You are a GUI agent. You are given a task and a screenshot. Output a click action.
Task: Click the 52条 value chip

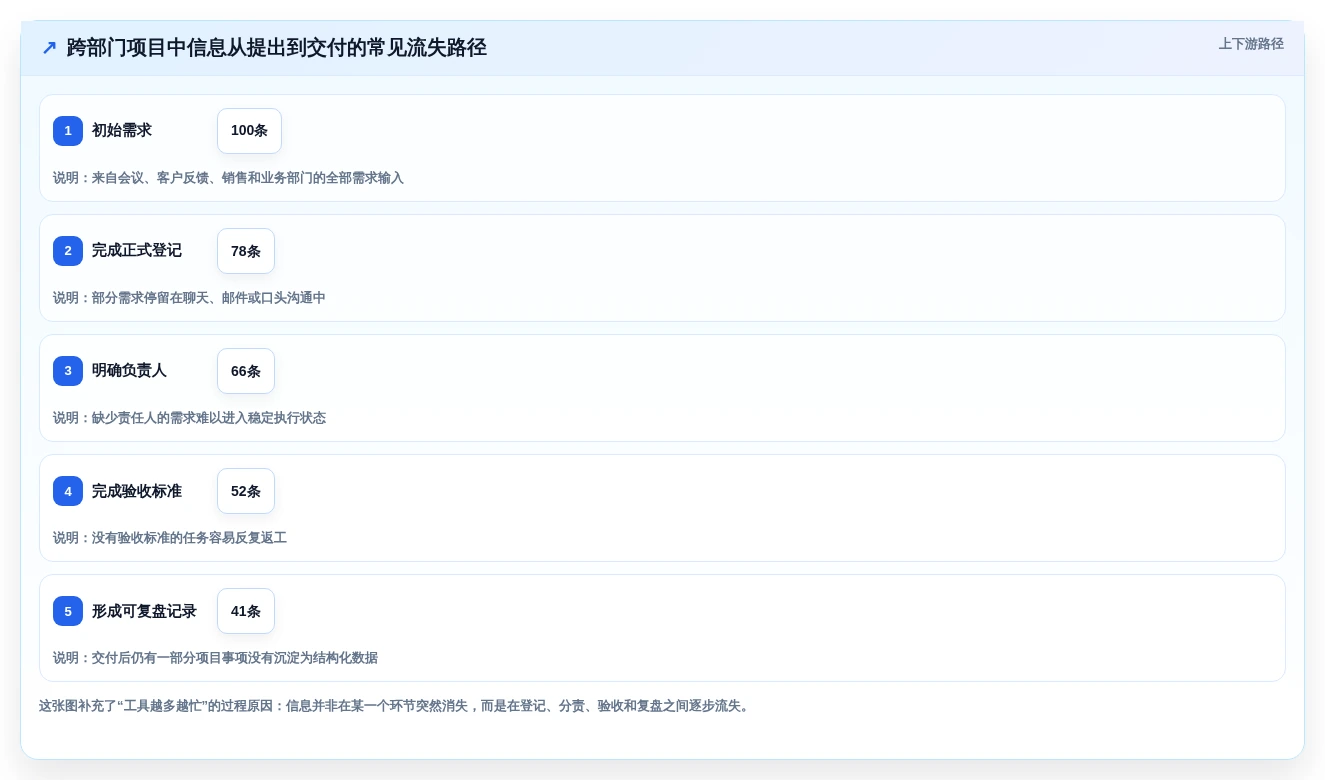[246, 491]
